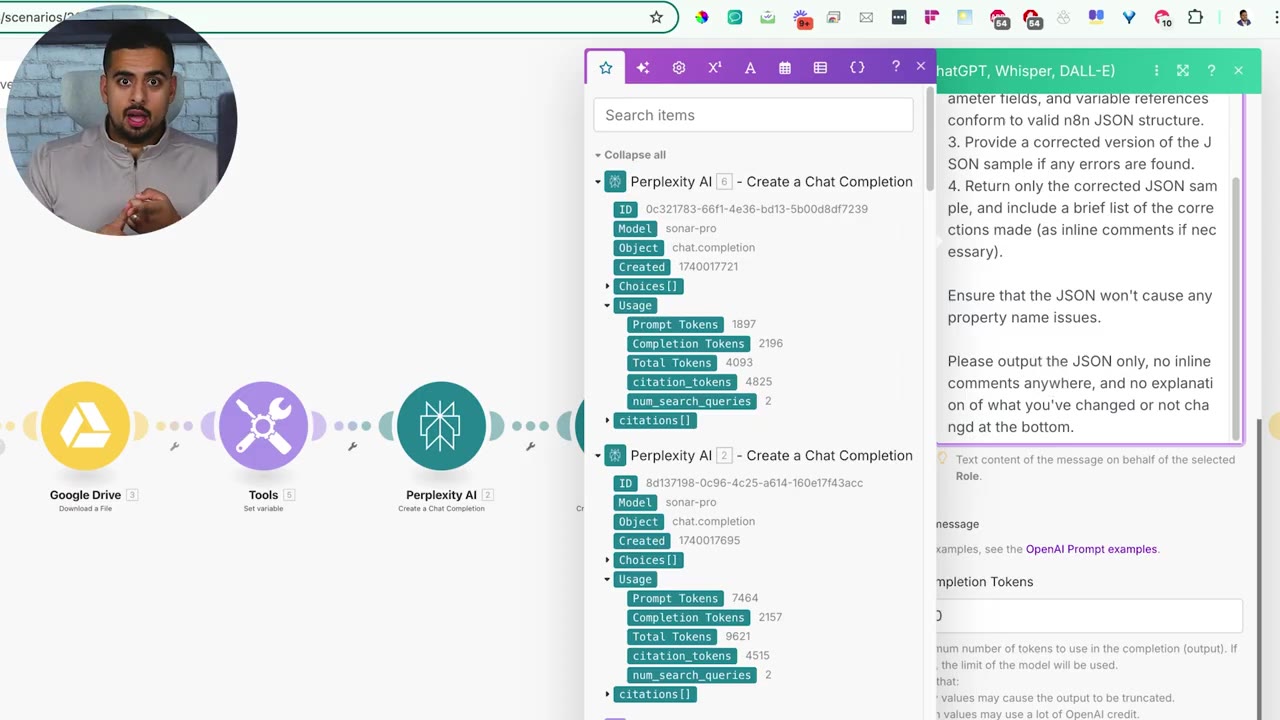
Task: Switch to the general functions gear tab
Action: 679,68
